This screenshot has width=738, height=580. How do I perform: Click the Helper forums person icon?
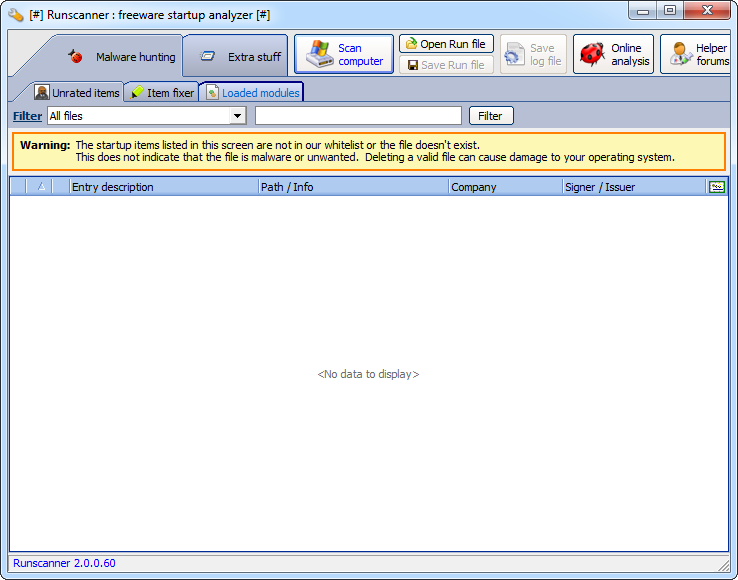point(680,53)
